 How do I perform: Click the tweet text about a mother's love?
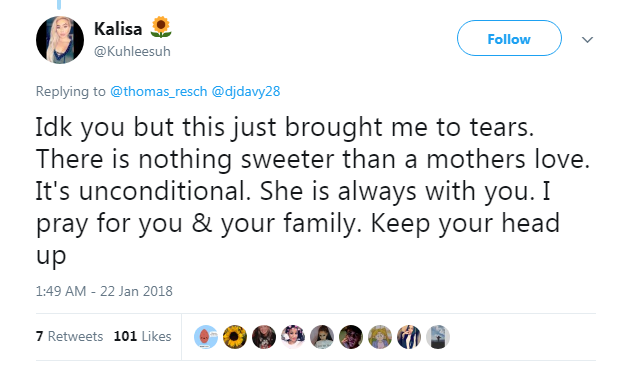(313, 191)
